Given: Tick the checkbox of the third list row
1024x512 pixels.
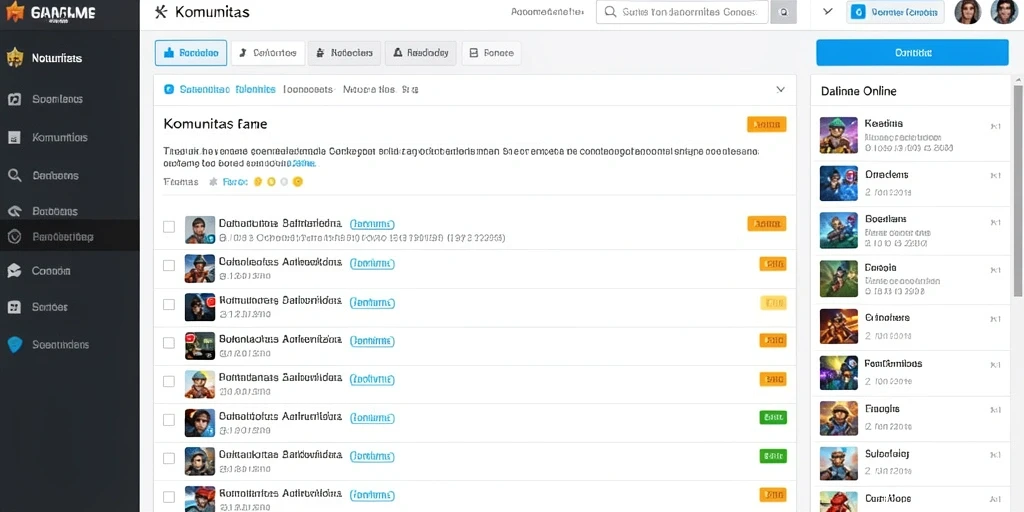Looking at the screenshot, I should [168, 304].
